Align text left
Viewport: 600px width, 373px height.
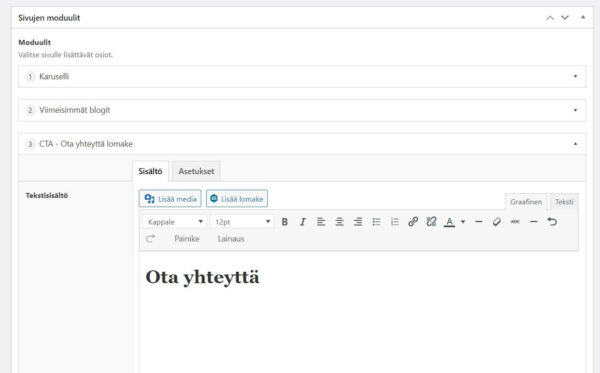point(321,222)
